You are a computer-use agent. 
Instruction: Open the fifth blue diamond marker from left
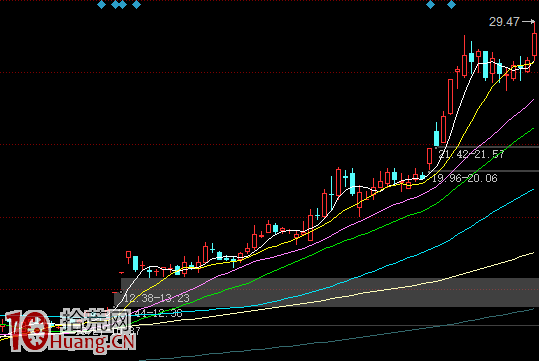coord(430,4)
